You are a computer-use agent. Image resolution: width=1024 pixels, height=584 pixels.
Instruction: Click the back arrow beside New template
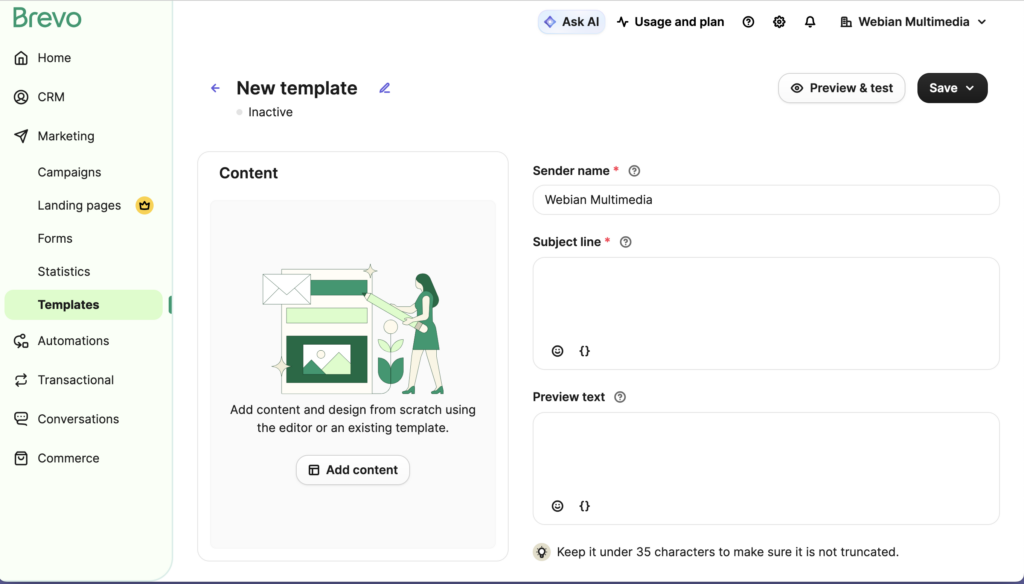215,88
